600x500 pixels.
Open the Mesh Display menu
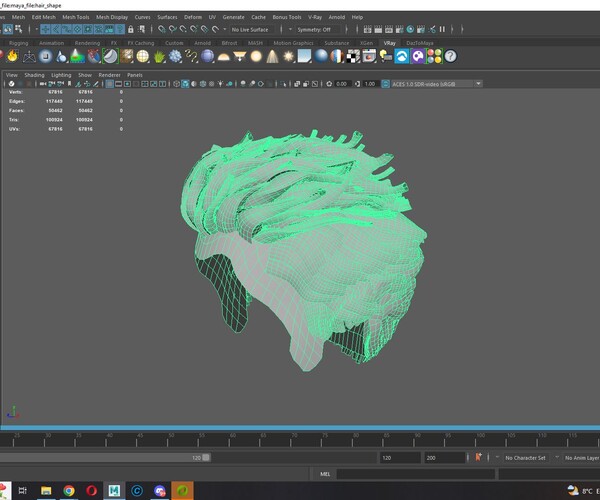(112, 17)
